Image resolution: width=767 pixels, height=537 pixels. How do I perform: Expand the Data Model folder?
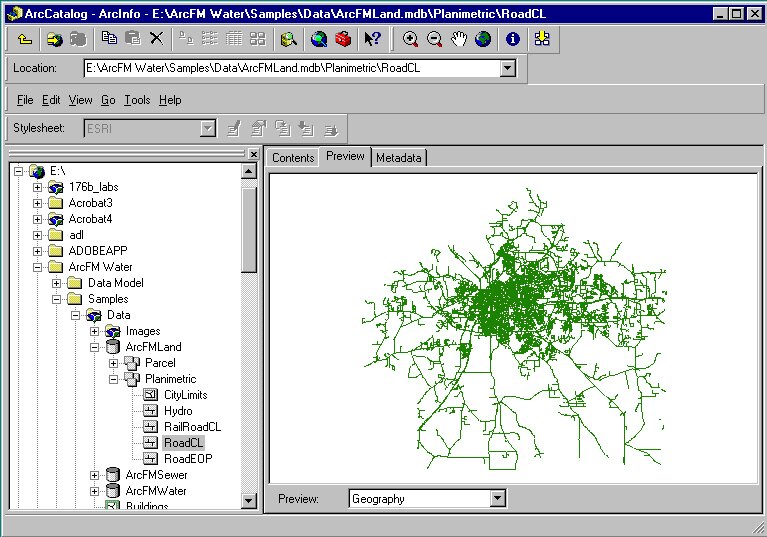pos(56,283)
